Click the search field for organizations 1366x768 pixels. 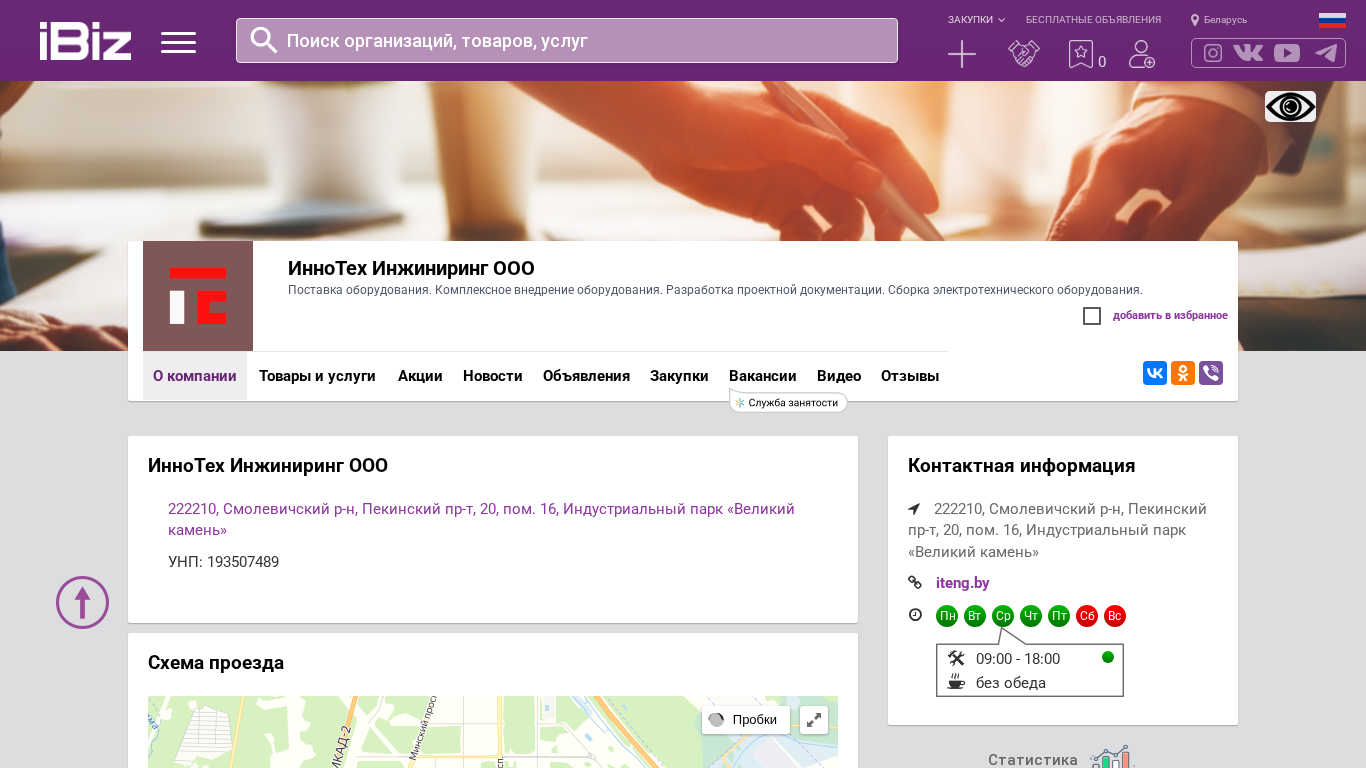click(x=567, y=41)
